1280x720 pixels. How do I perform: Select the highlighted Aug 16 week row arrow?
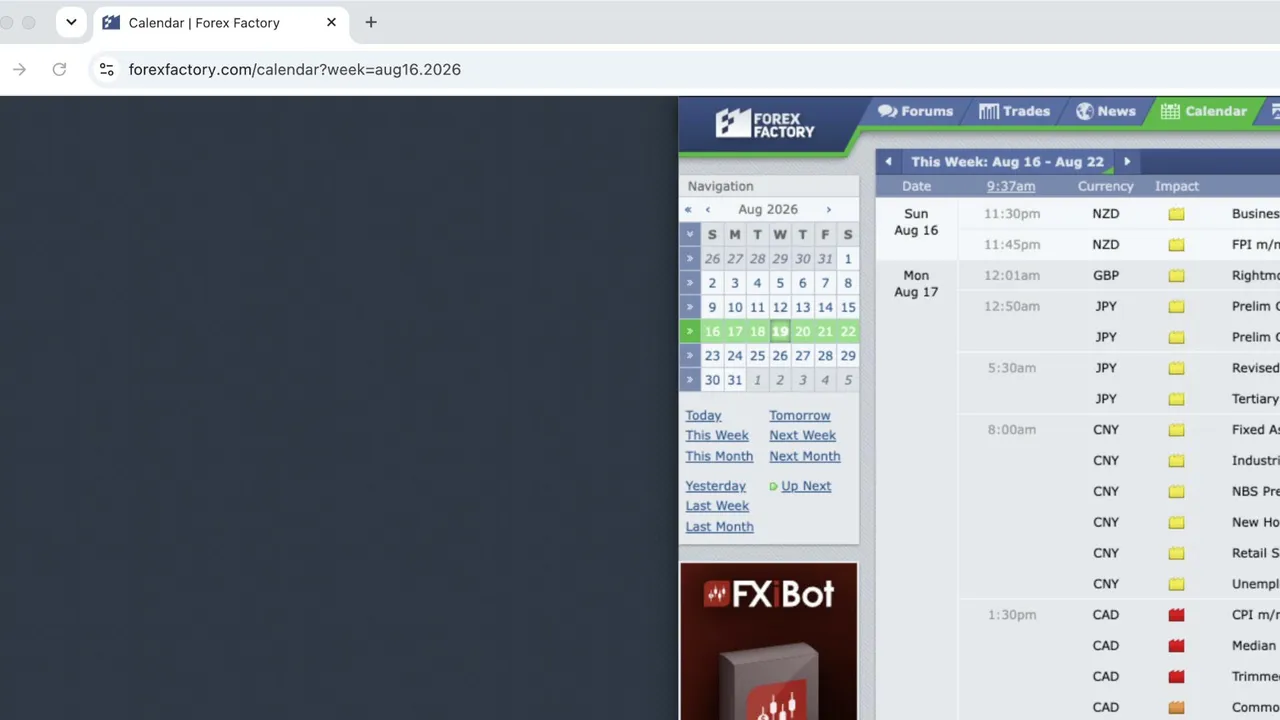[689, 331]
